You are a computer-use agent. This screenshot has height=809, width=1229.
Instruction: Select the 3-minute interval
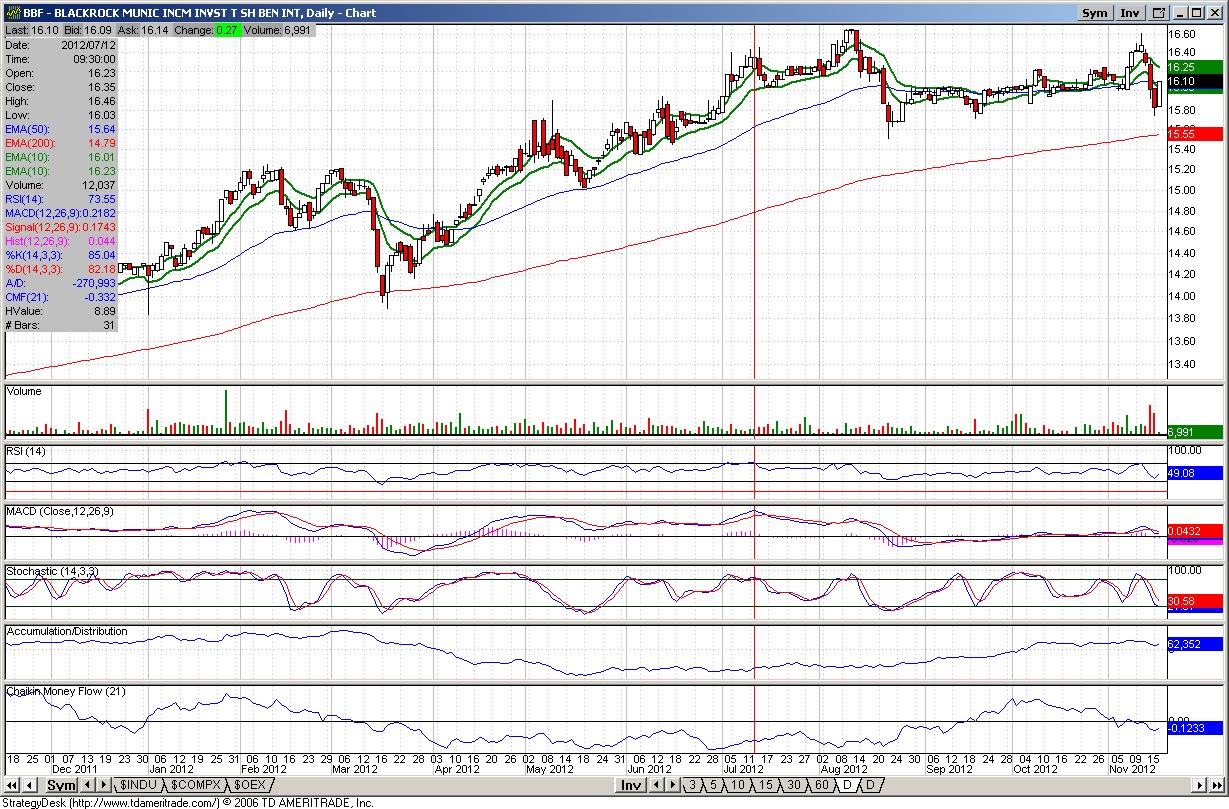[692, 785]
